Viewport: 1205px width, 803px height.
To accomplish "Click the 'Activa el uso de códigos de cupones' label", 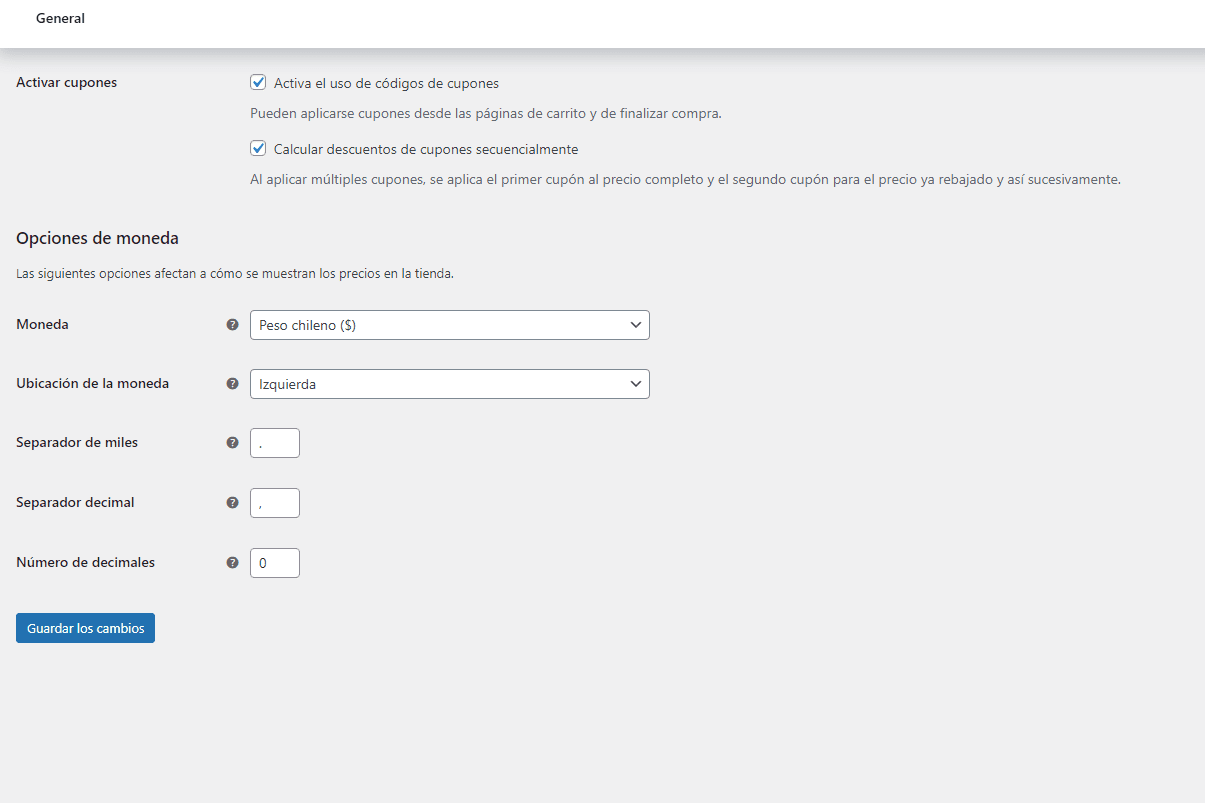I will [x=386, y=83].
